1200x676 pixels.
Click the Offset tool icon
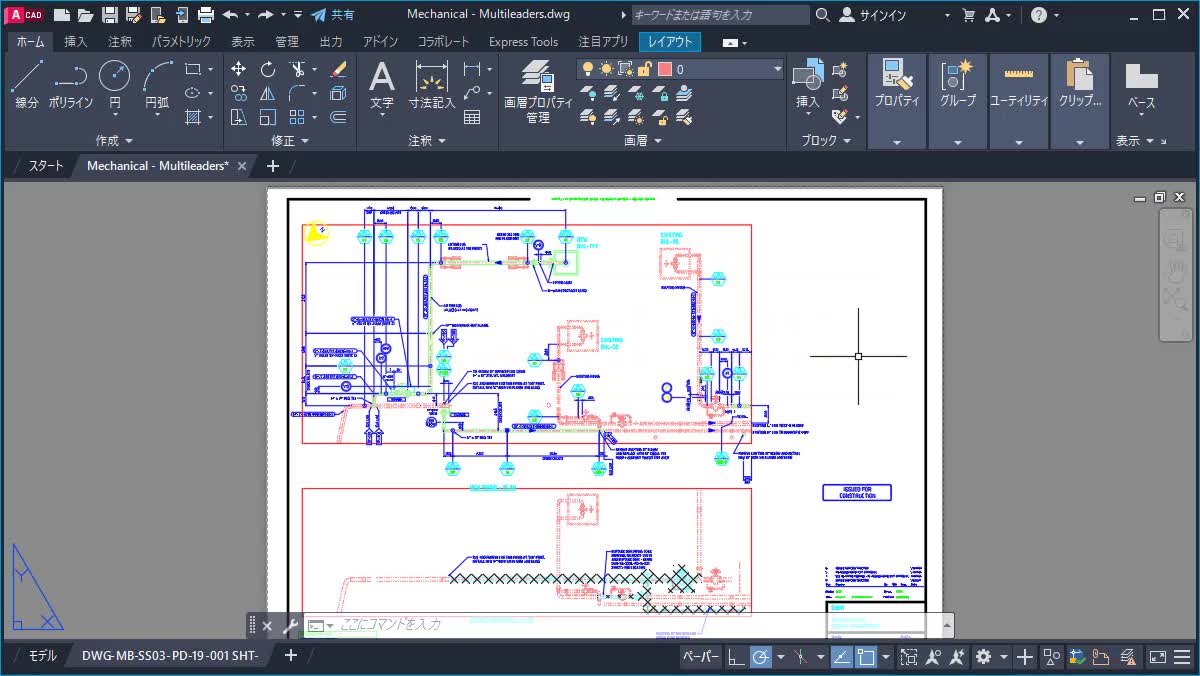(338, 117)
